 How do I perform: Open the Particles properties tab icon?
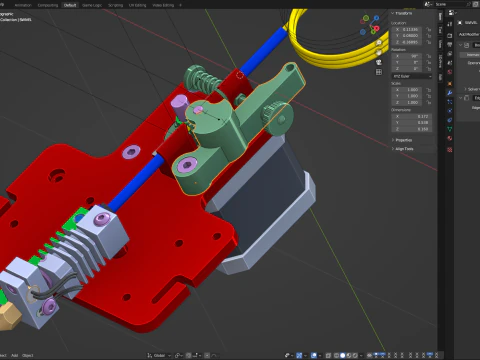point(450,102)
